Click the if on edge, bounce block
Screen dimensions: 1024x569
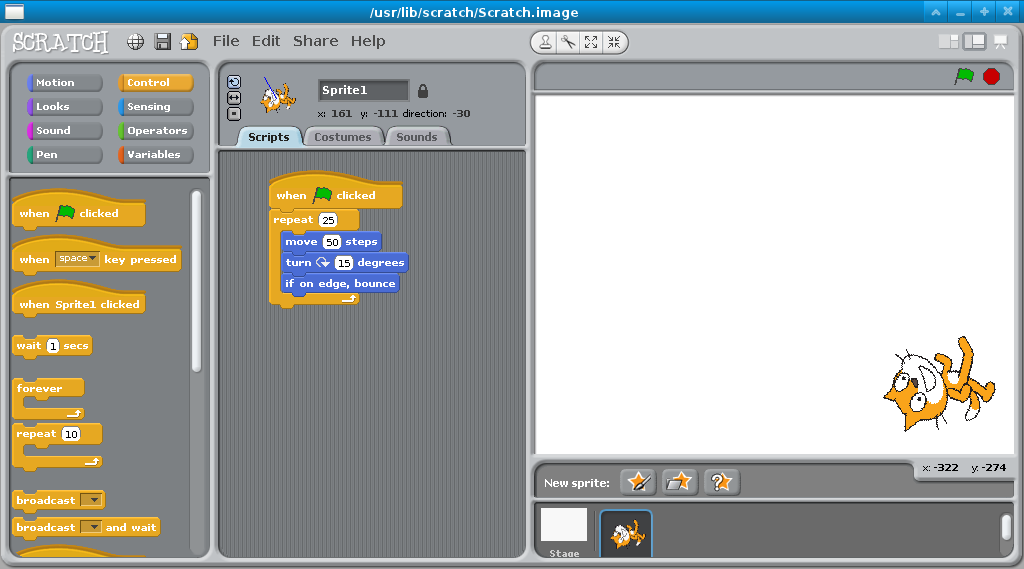(340, 284)
